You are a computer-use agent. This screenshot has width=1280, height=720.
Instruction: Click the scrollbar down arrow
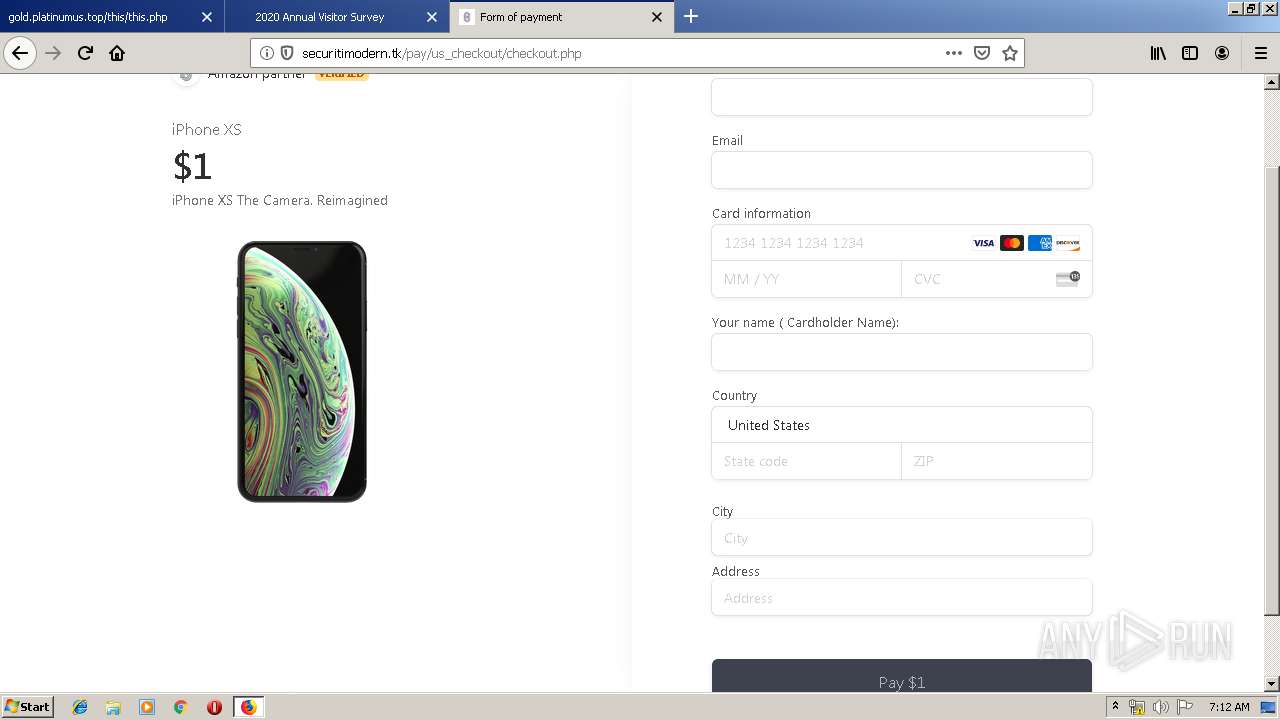[x=1272, y=684]
